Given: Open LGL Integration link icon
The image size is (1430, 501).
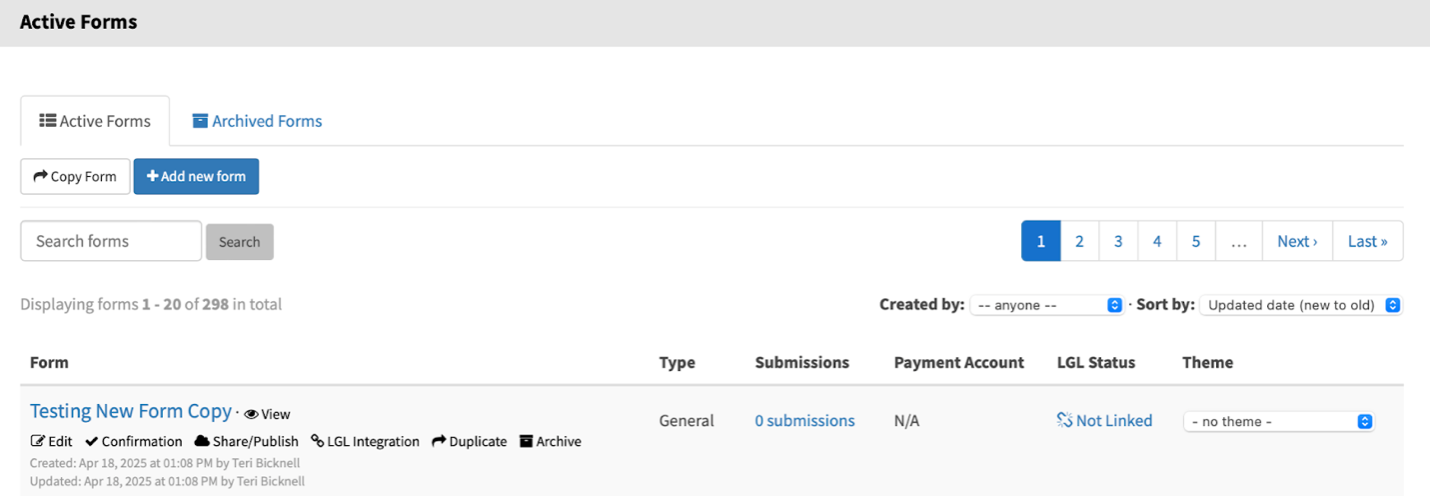Looking at the screenshot, I should pos(317,441).
